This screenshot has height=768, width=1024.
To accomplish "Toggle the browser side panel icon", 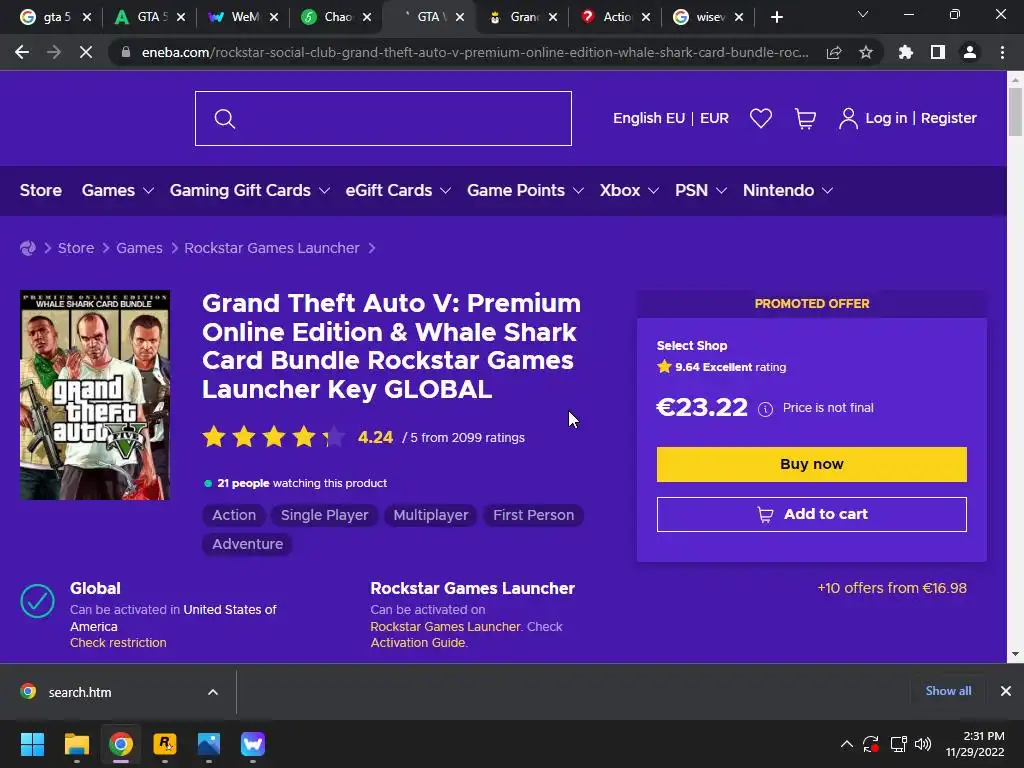I will [x=938, y=52].
